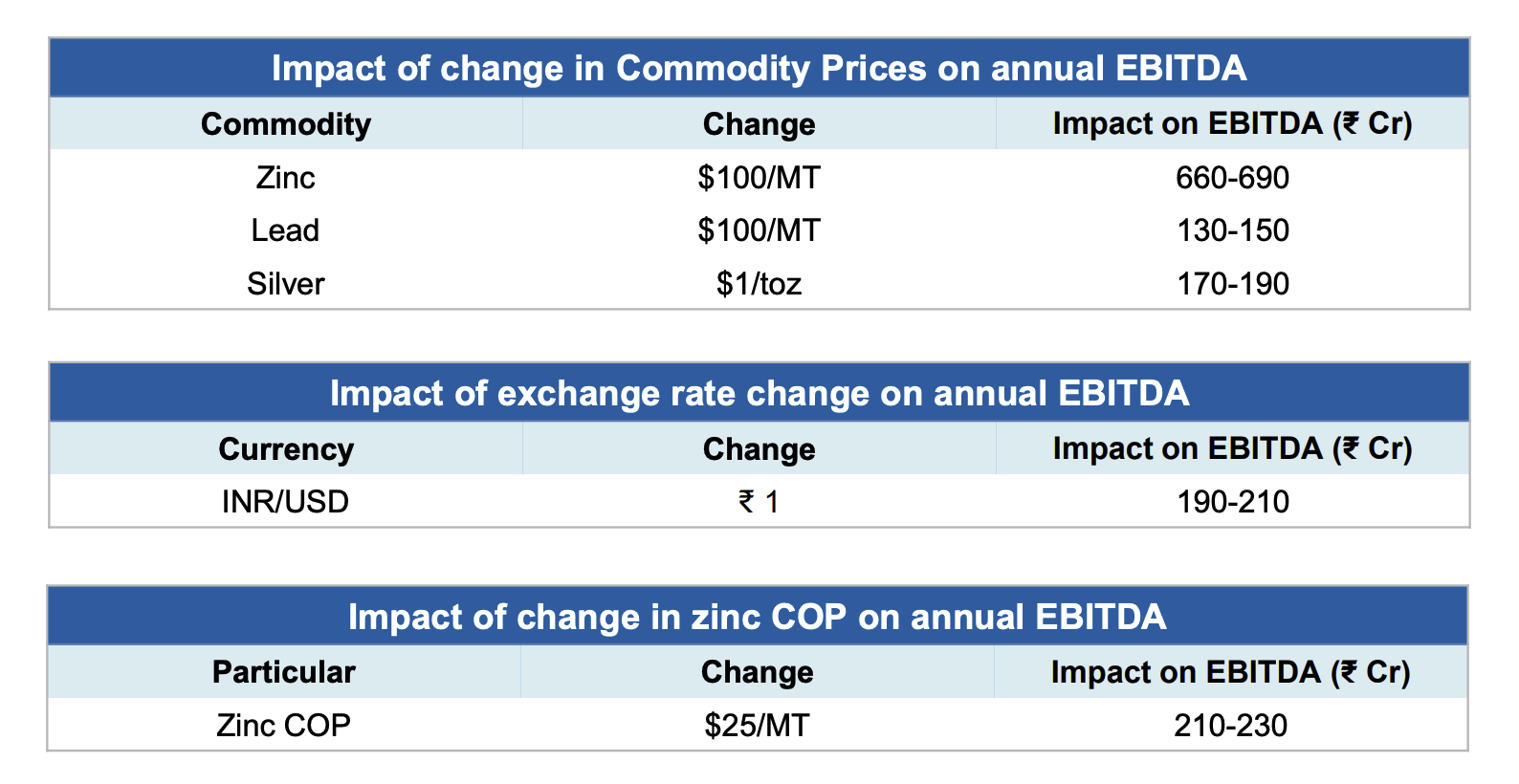This screenshot has height=784, width=1519.
Task: Click the Silver commodity cell
Action: pyautogui.click(x=285, y=284)
